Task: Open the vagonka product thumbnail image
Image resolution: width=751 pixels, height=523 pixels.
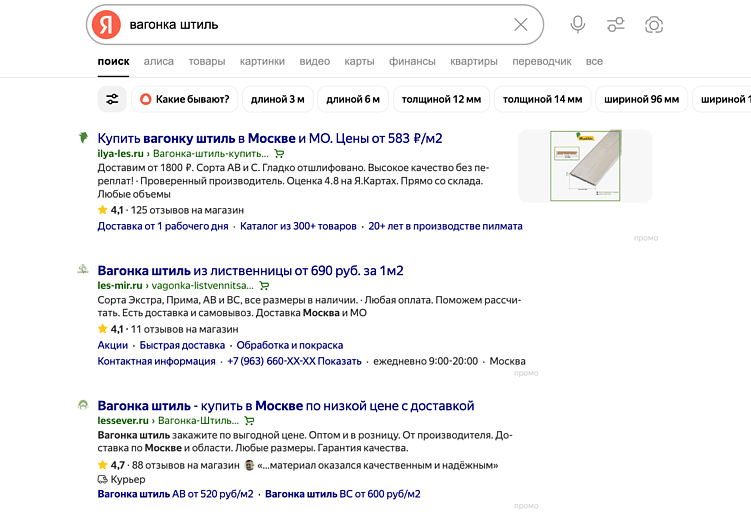Action: click(585, 165)
